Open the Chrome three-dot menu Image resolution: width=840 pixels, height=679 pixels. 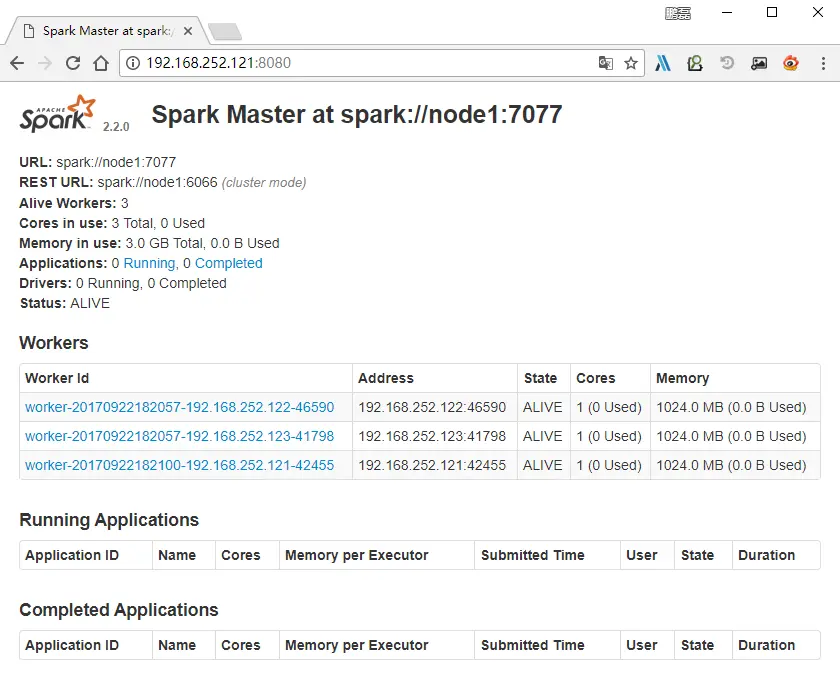(x=823, y=63)
